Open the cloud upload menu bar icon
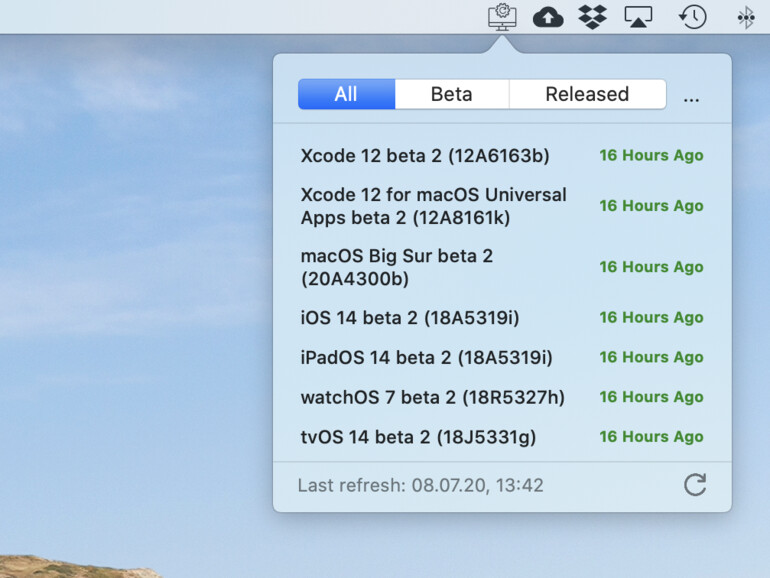Screen dimensions: 770x578 (x=548, y=17)
